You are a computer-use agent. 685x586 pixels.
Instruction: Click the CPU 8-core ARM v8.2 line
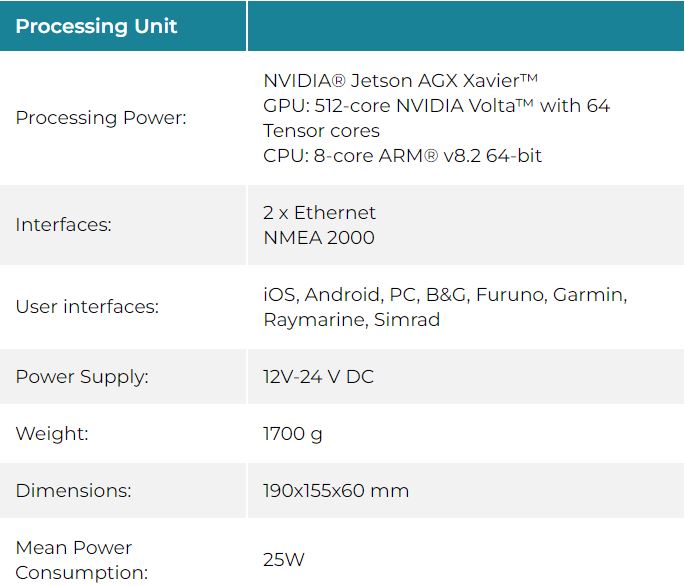click(x=402, y=156)
